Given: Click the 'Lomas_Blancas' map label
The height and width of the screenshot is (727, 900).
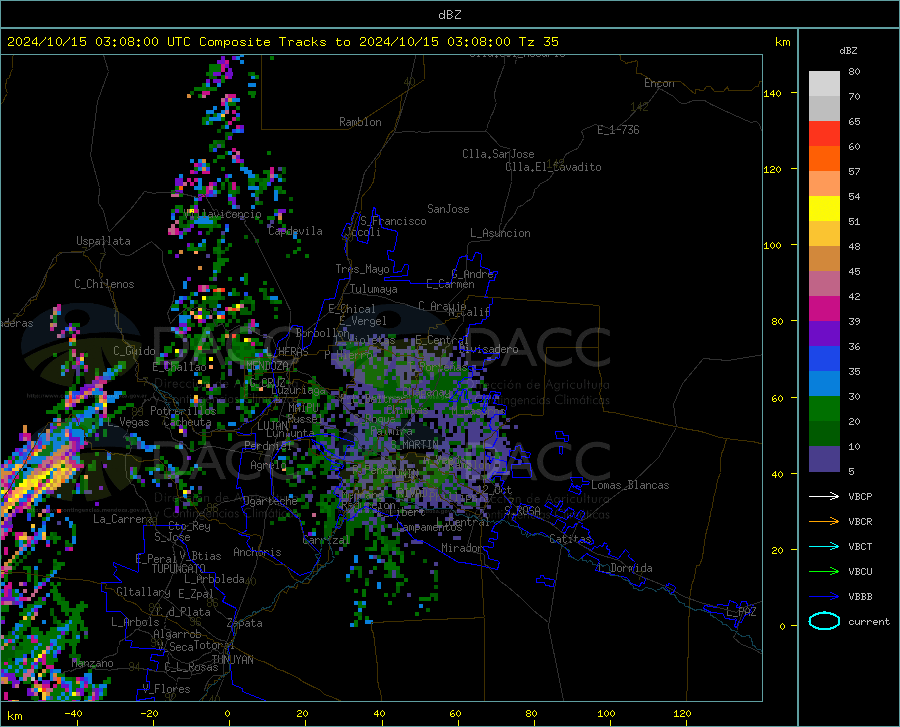Looking at the screenshot, I should coord(630,485).
